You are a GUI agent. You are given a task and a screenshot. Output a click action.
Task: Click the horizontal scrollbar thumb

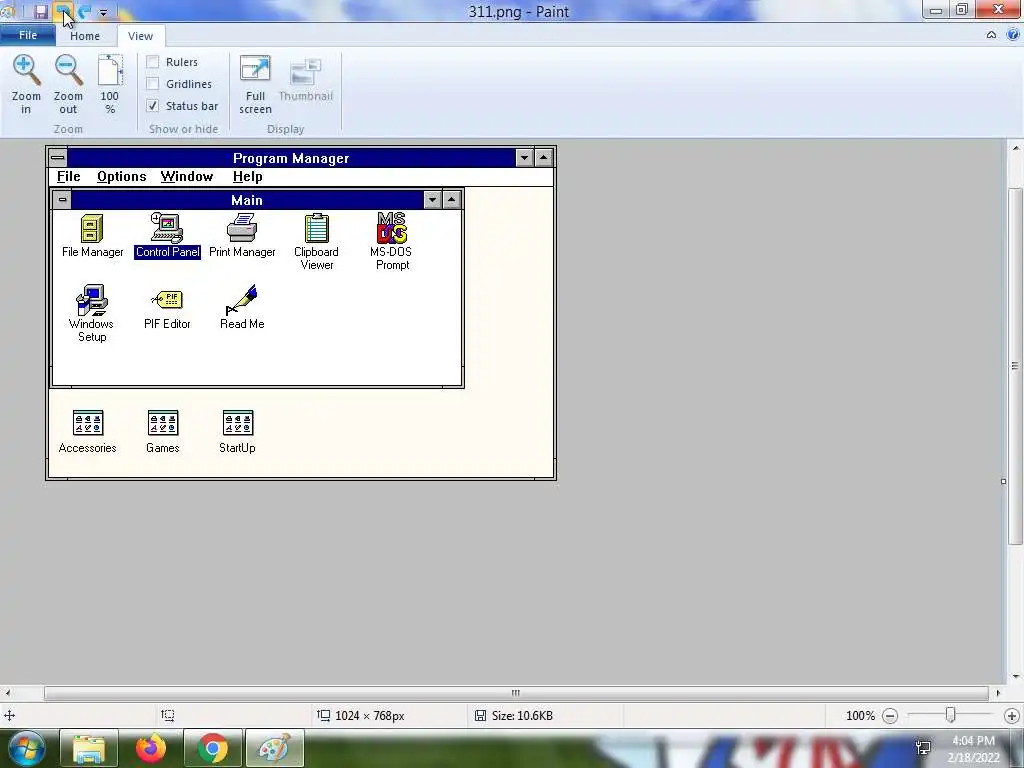pyautogui.click(x=516, y=692)
